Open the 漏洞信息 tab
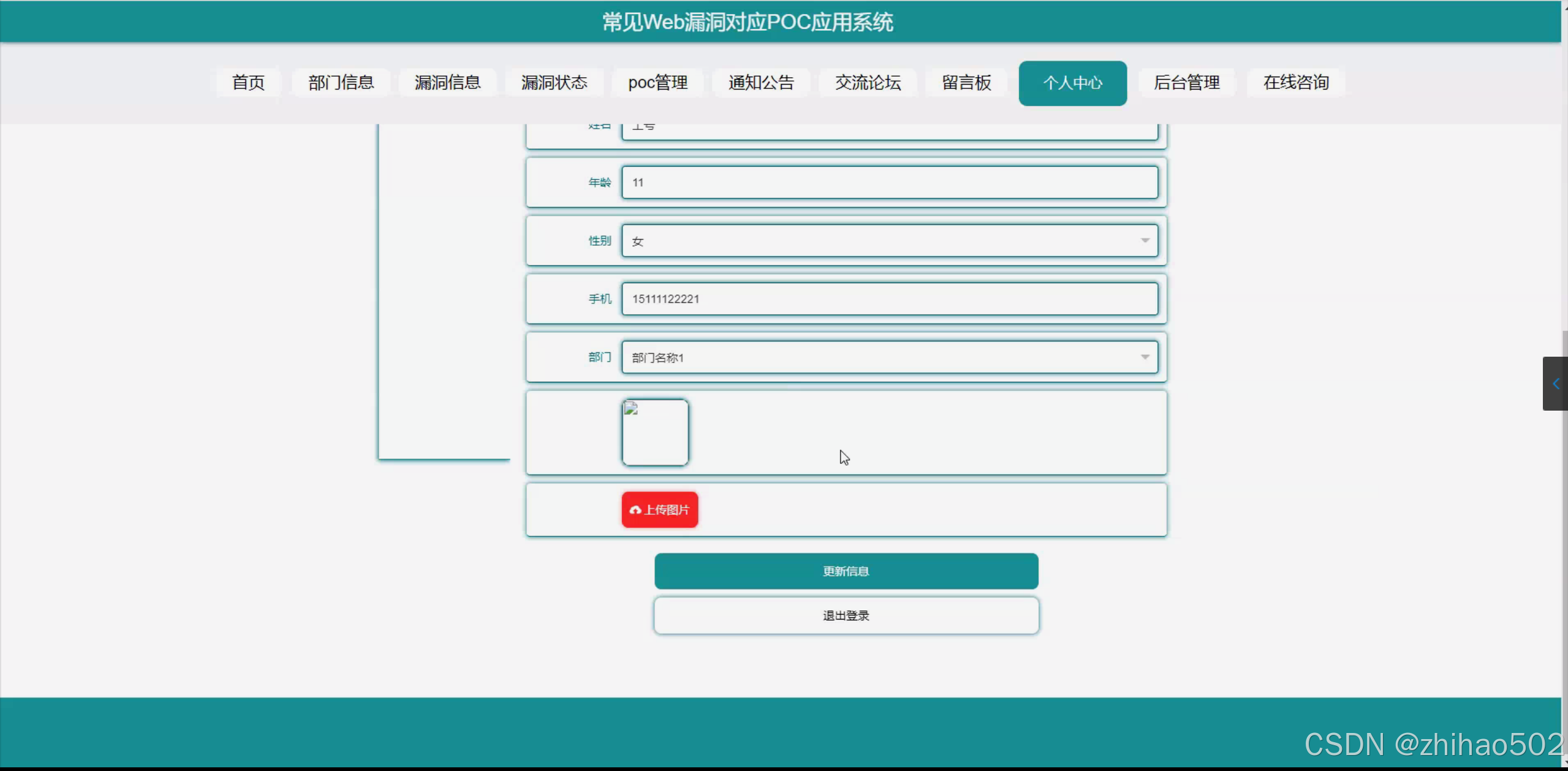The image size is (1568, 771). (x=447, y=82)
